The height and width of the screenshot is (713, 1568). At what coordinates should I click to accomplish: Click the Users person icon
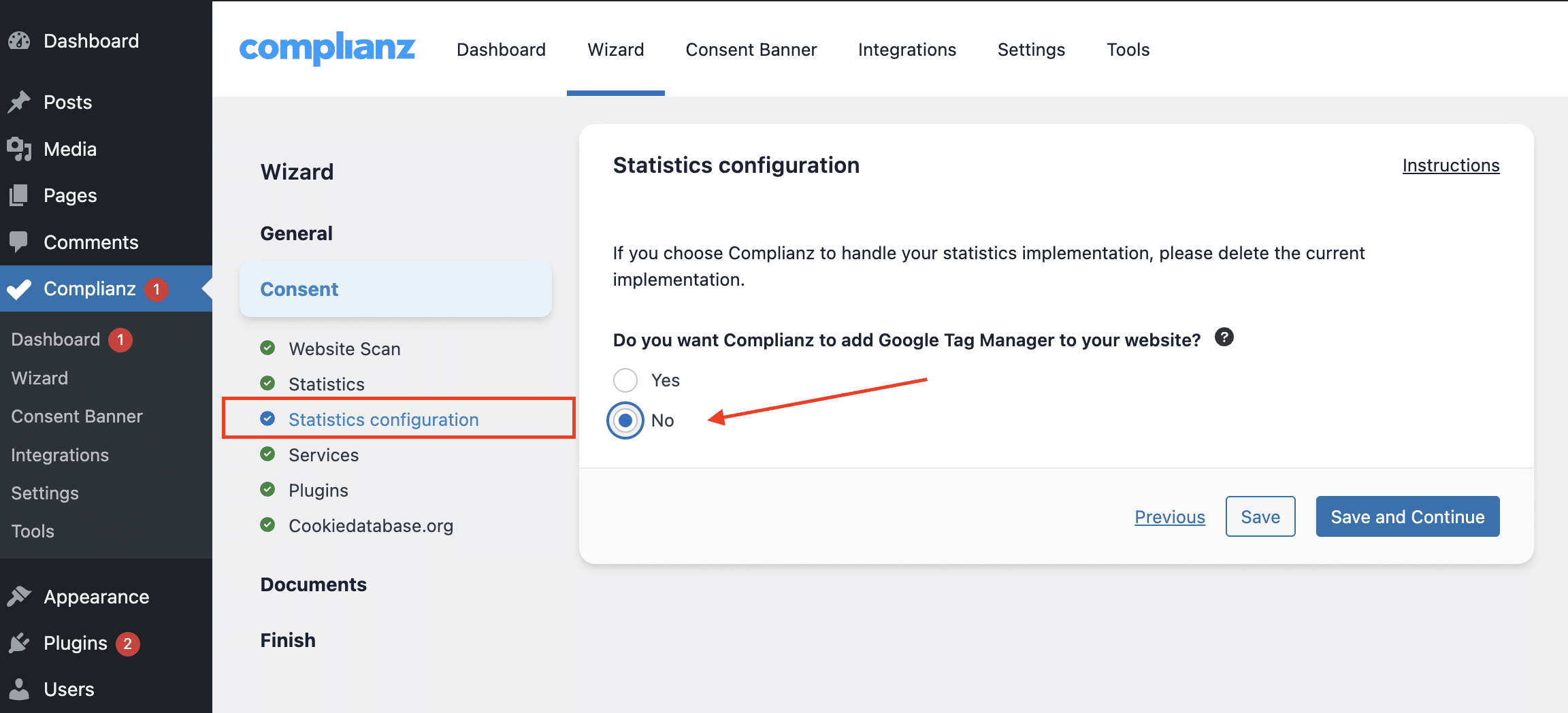(x=19, y=689)
